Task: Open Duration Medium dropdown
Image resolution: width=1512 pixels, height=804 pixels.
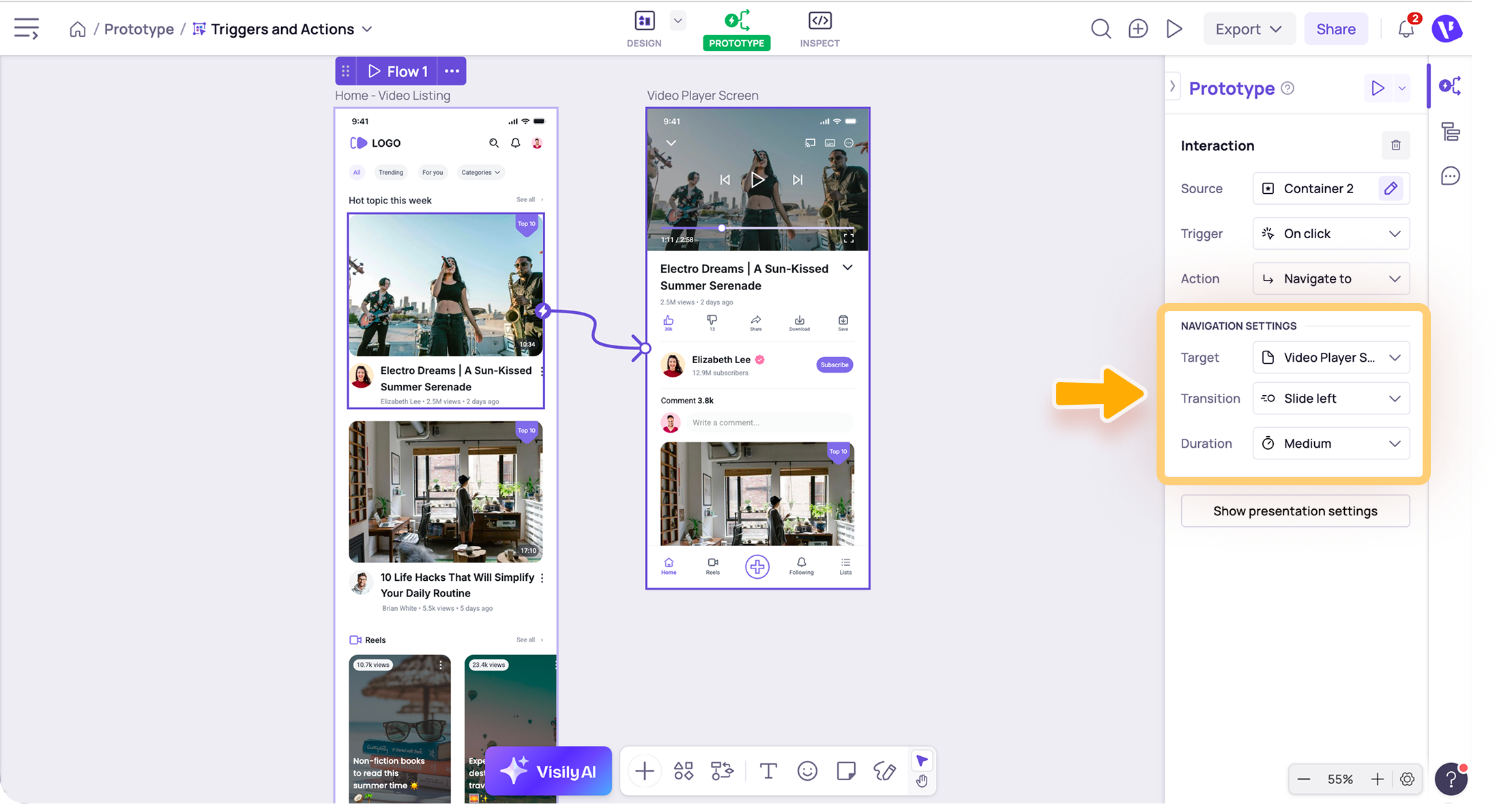Action: tap(1331, 444)
